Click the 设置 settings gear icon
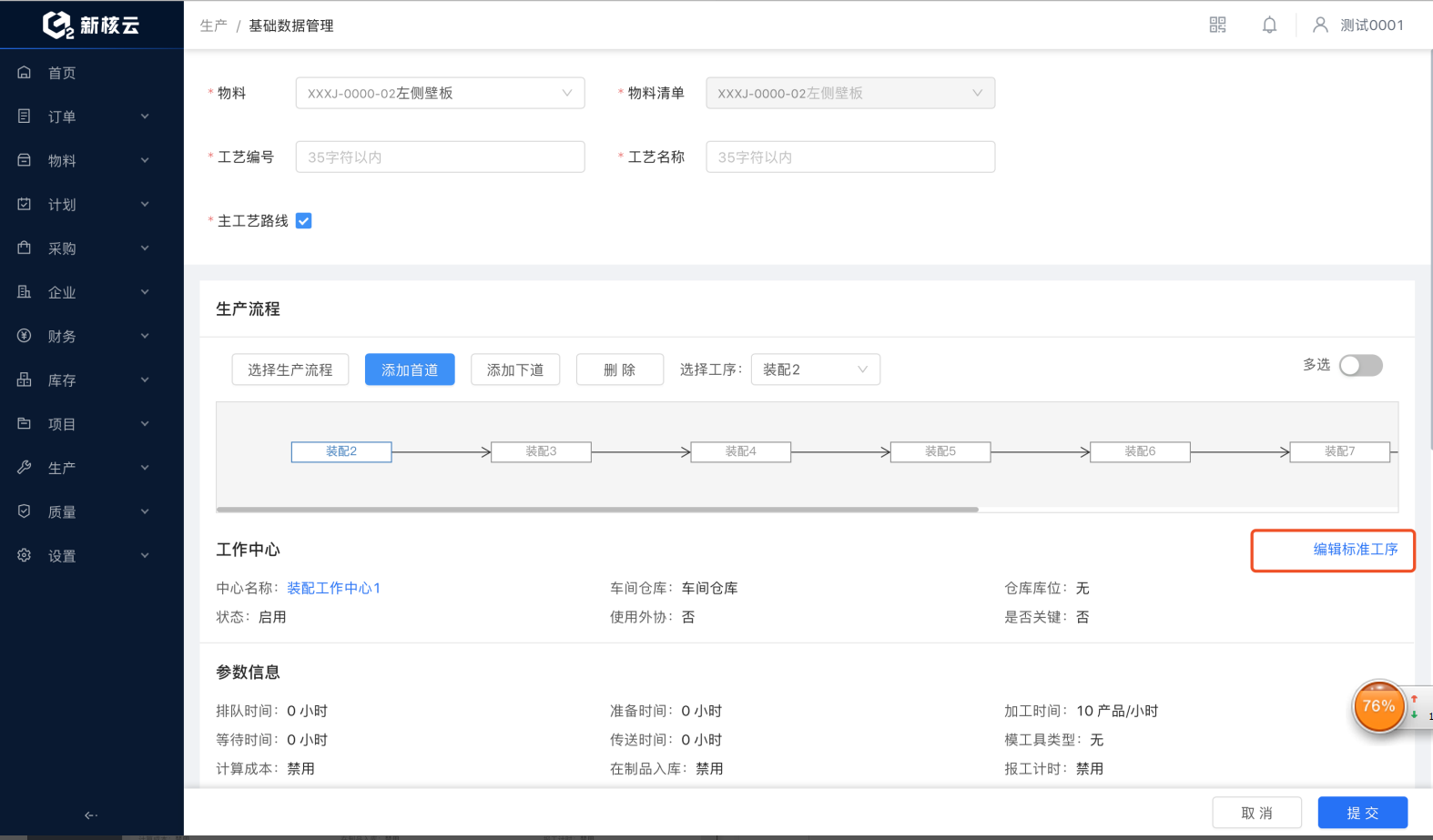 [25, 555]
